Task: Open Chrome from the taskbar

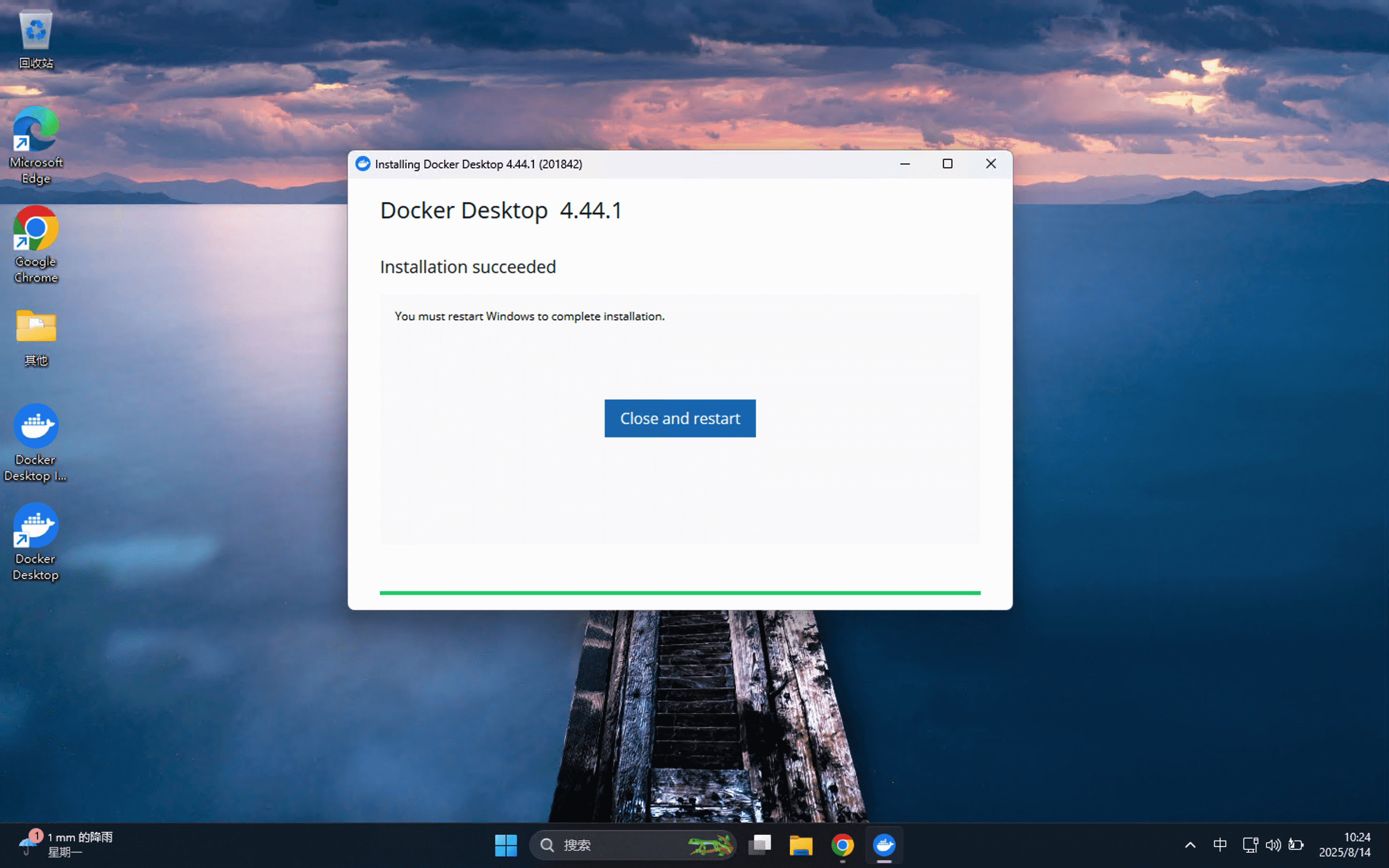Action: [x=842, y=845]
